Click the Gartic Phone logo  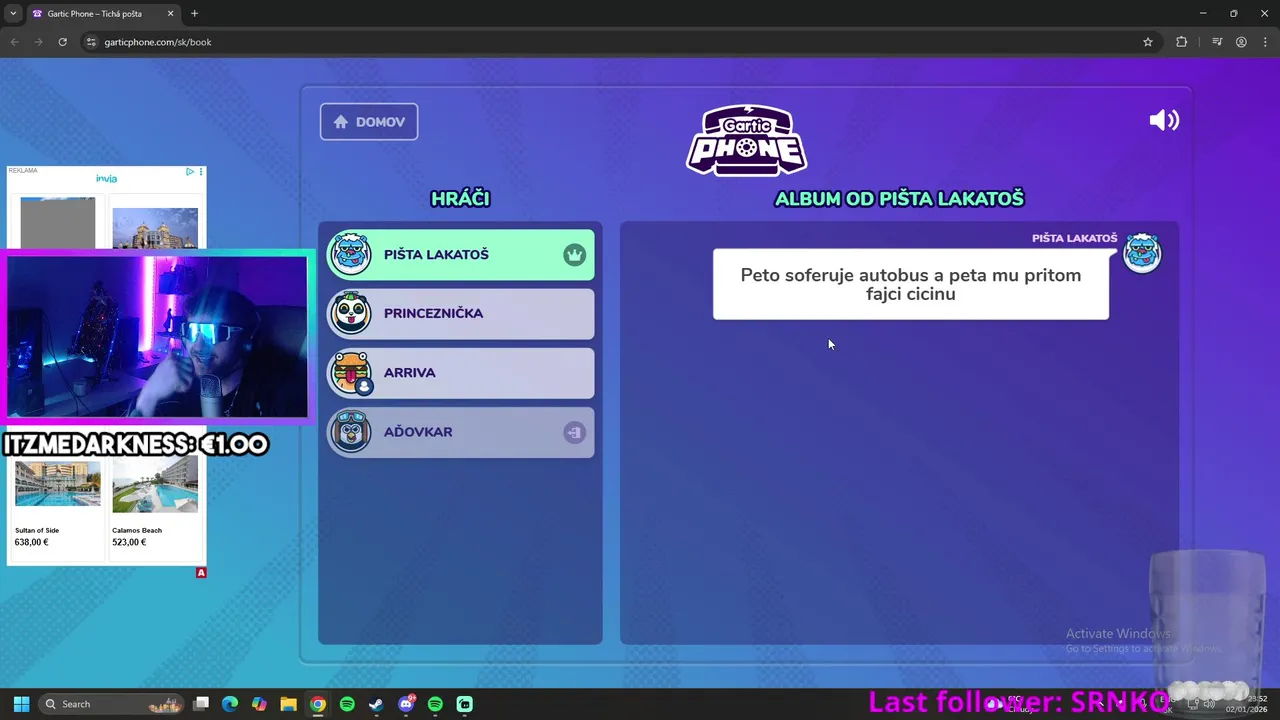tap(747, 140)
